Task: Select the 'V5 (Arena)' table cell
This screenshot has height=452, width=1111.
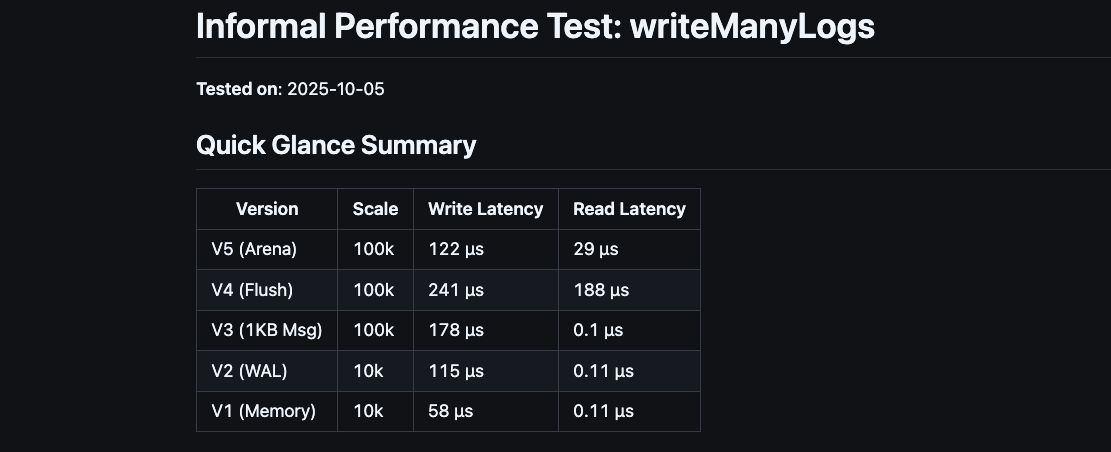Action: point(254,249)
